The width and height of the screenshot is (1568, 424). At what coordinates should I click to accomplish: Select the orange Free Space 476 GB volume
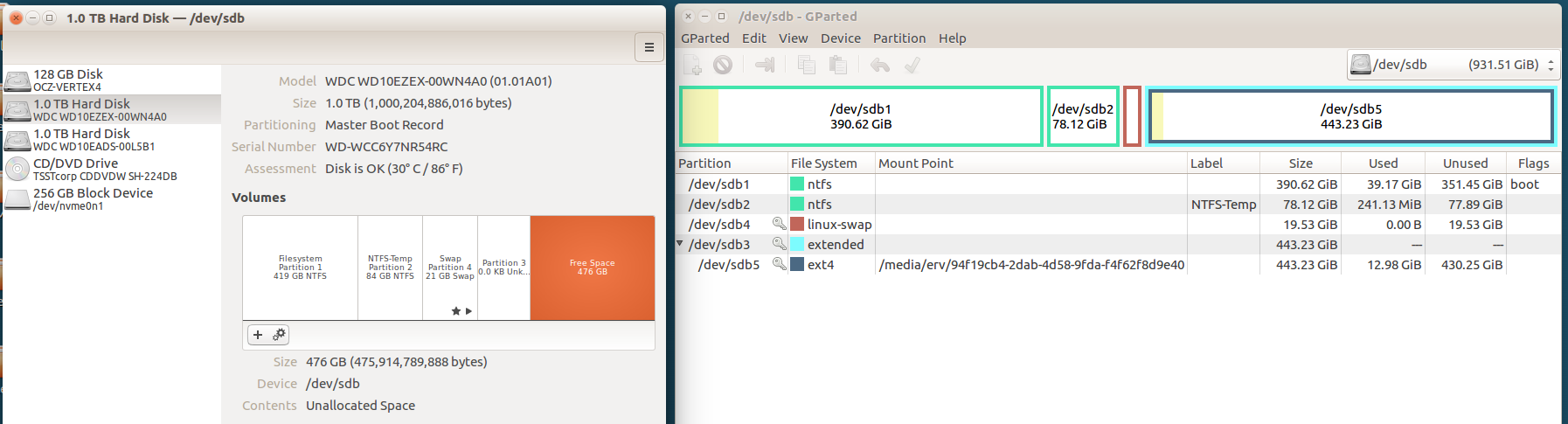pos(592,268)
